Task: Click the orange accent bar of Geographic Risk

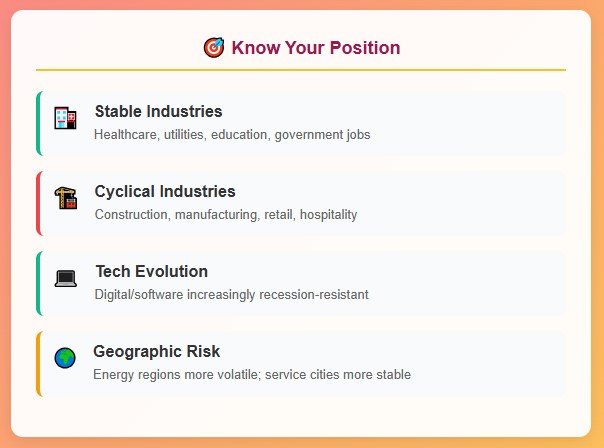Action: [x=38, y=363]
